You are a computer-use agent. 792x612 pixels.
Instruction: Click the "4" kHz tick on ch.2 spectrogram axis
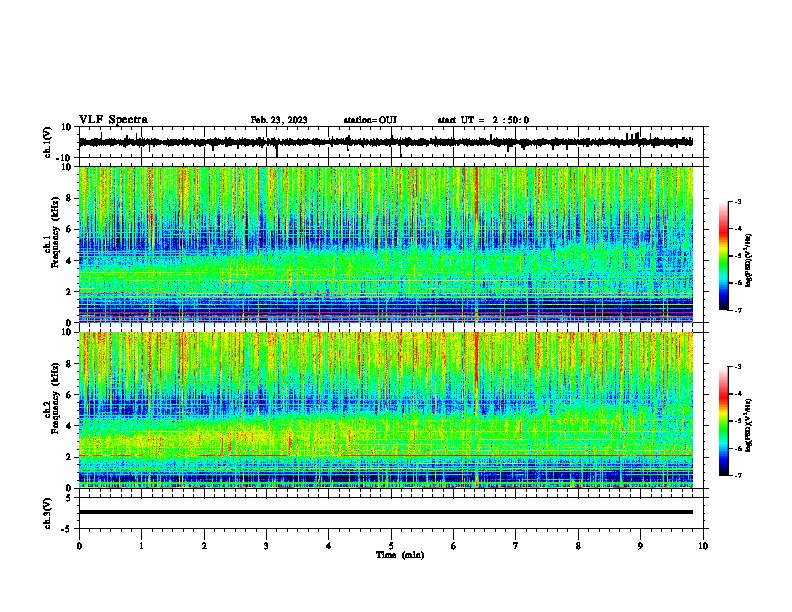tap(70, 426)
